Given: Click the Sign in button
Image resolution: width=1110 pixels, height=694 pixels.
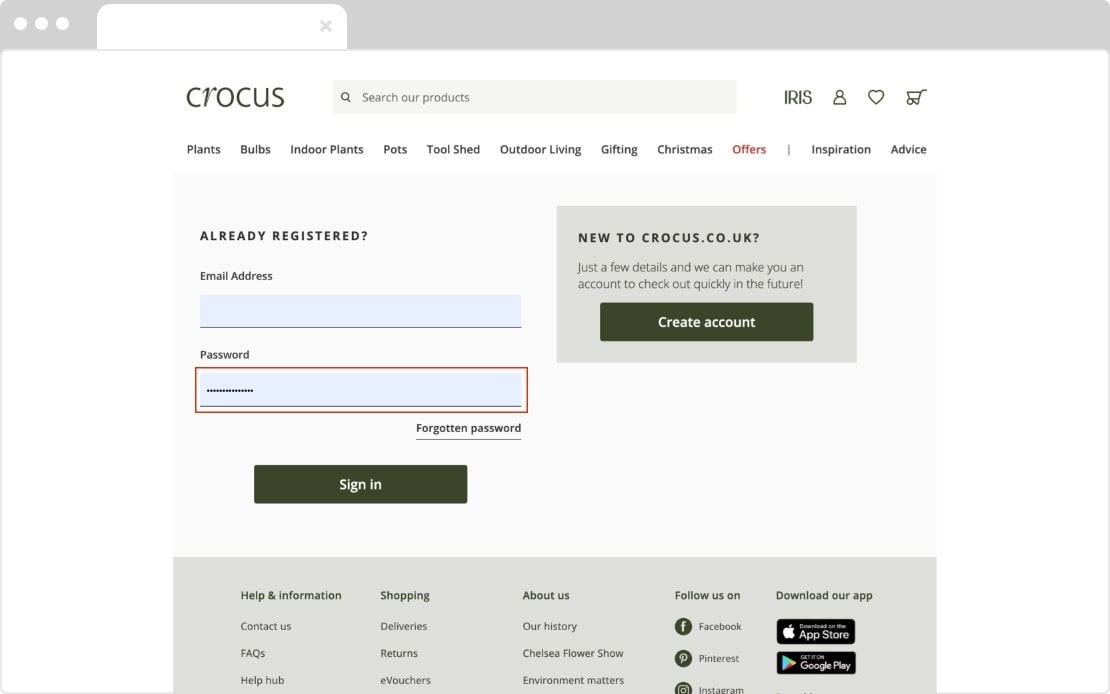Looking at the screenshot, I should (360, 484).
